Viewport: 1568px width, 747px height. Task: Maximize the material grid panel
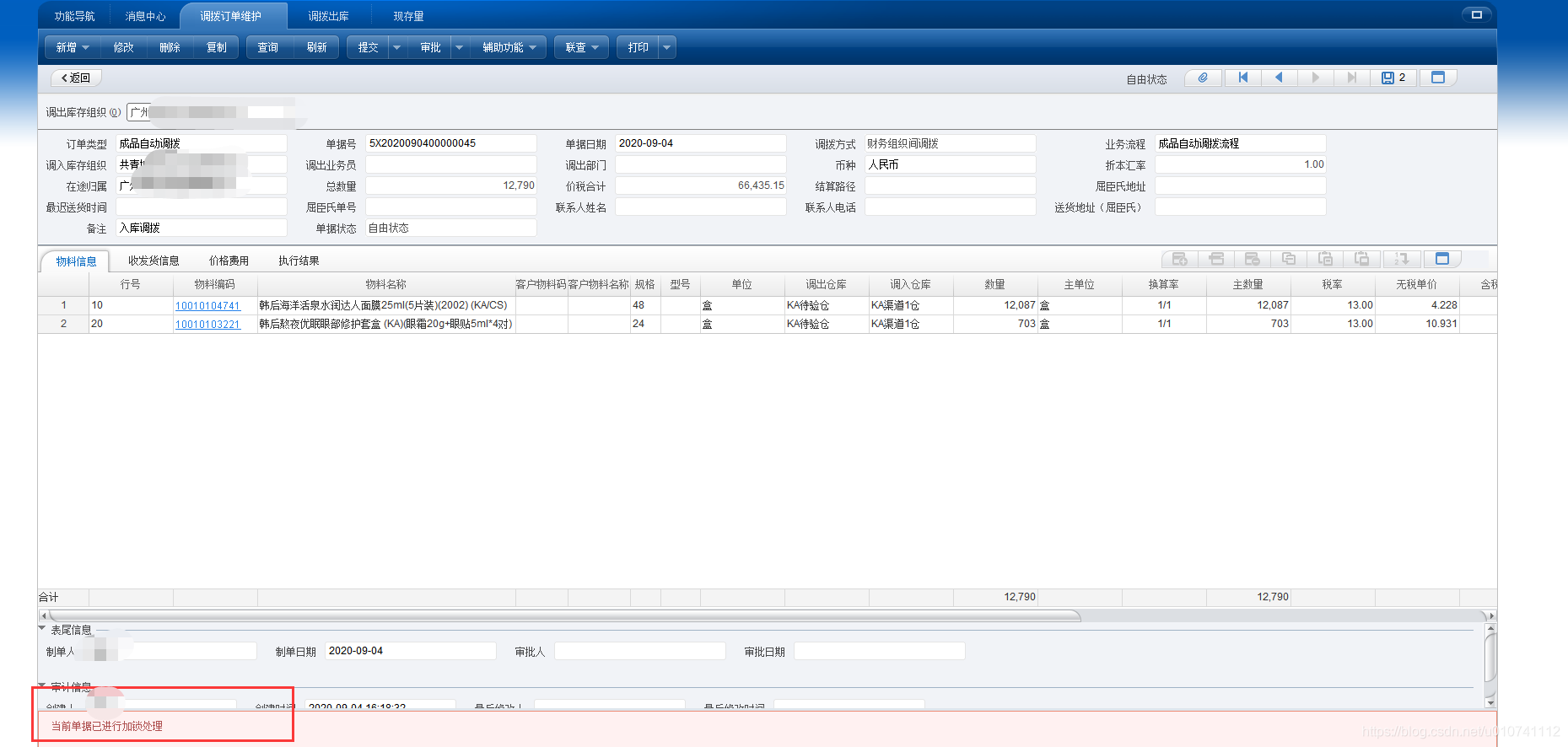(x=1442, y=259)
